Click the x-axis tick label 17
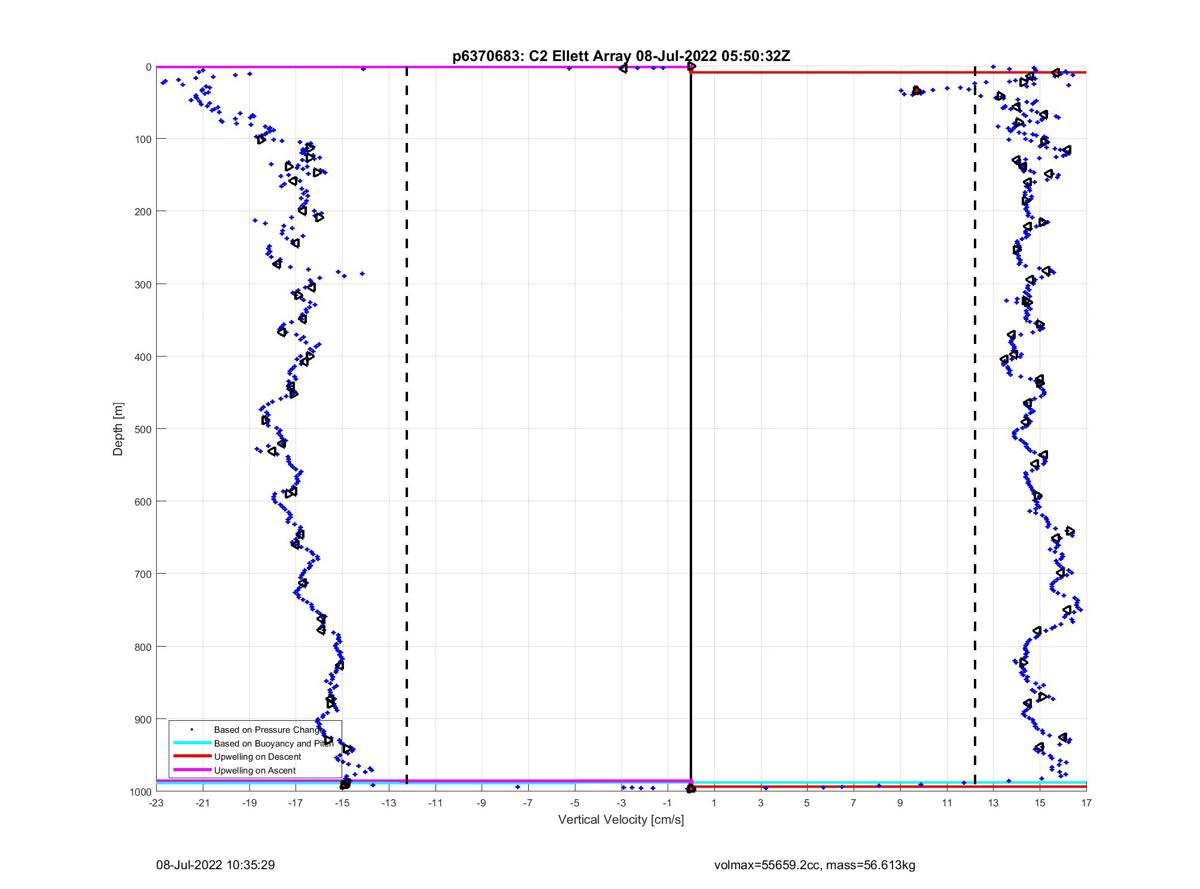1200x889 pixels. pos(1086,802)
